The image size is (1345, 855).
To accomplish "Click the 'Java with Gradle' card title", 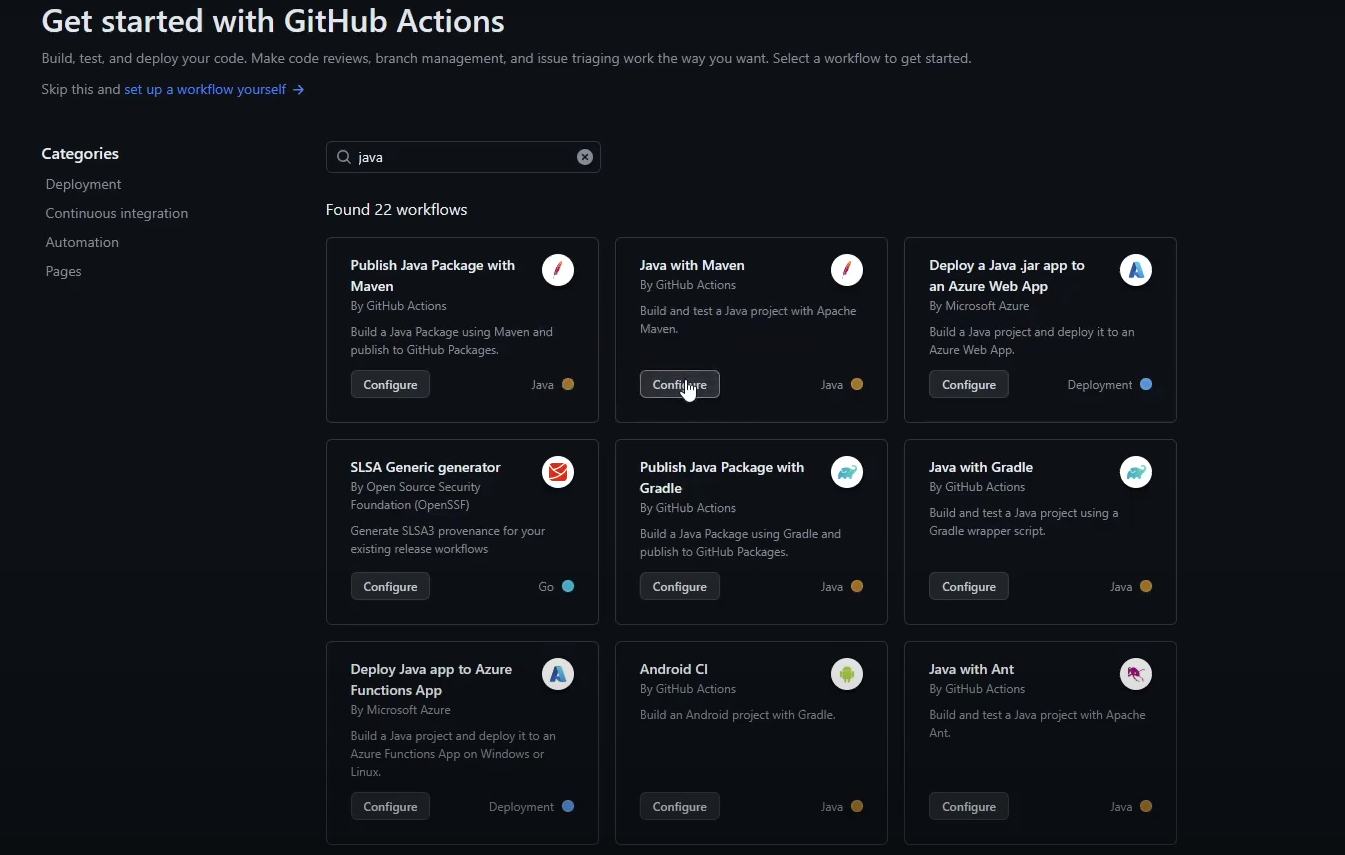I will [x=981, y=467].
